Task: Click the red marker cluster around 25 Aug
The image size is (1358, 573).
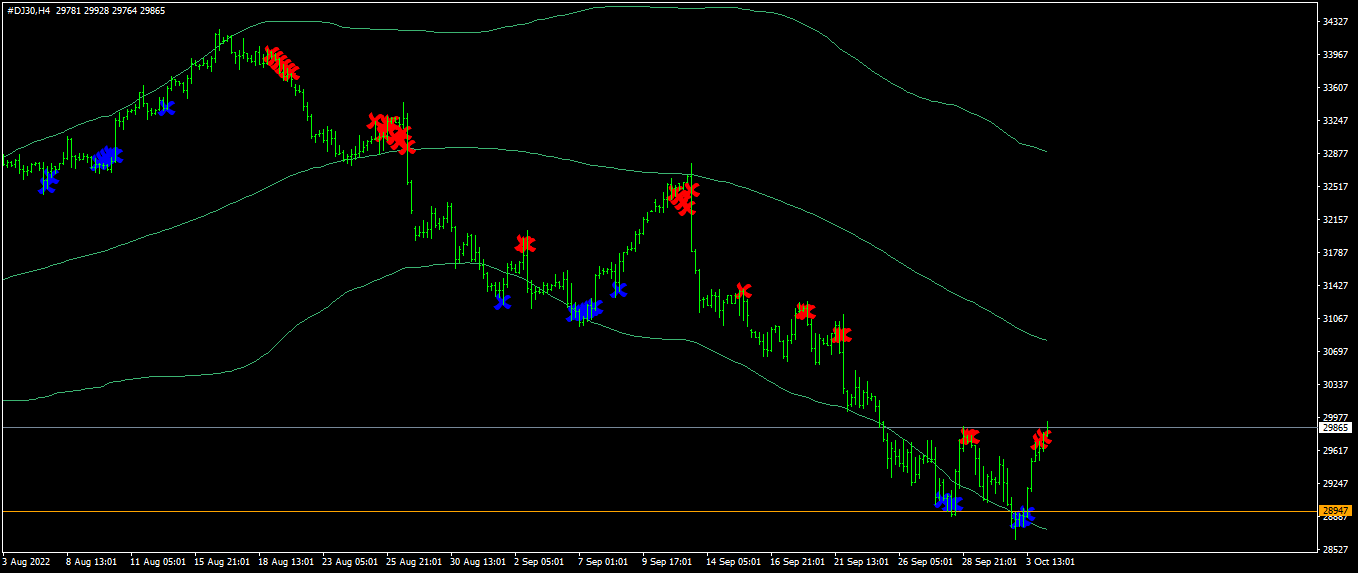Action: coord(391,133)
